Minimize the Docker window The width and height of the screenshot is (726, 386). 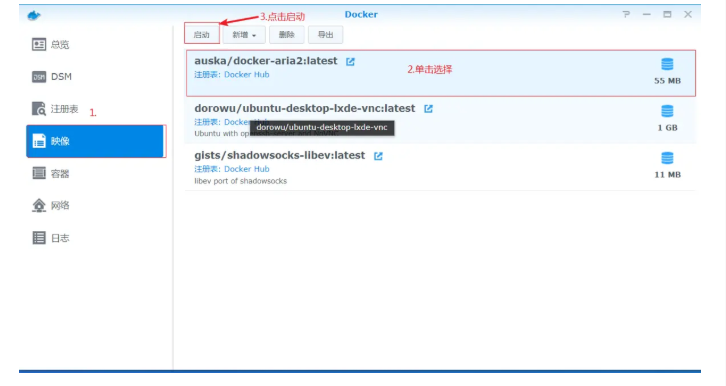(x=647, y=14)
